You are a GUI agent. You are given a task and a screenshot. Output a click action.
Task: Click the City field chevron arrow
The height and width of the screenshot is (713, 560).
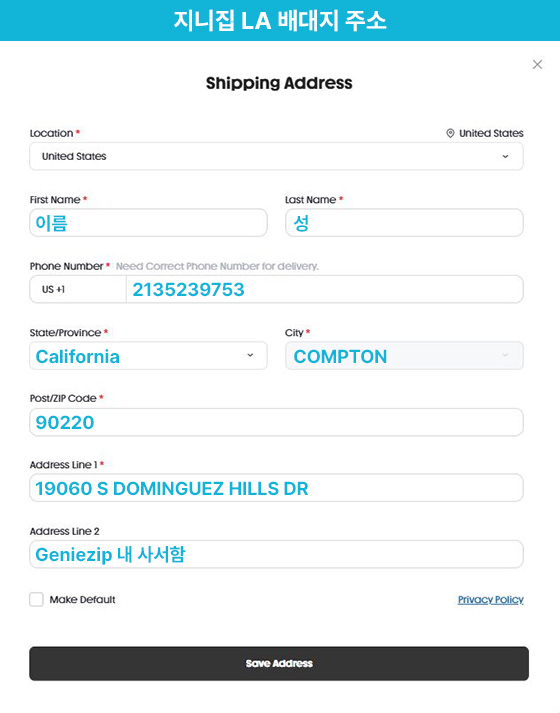[505, 355]
